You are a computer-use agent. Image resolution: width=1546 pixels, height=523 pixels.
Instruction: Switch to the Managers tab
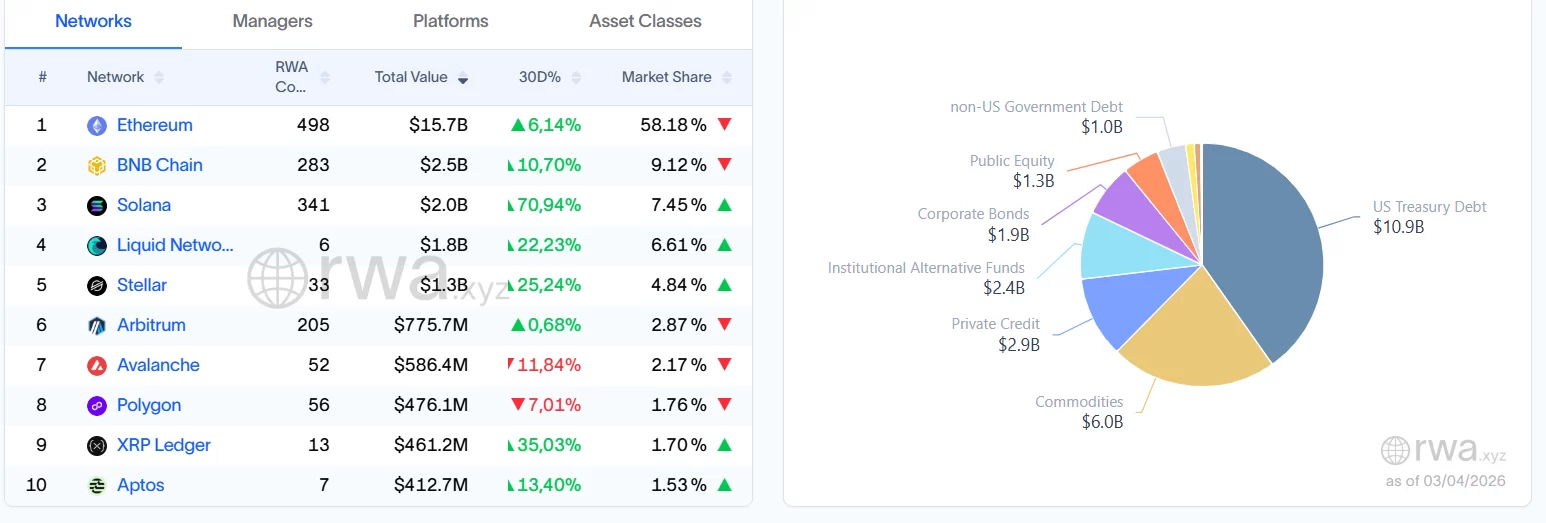pyautogui.click(x=272, y=21)
